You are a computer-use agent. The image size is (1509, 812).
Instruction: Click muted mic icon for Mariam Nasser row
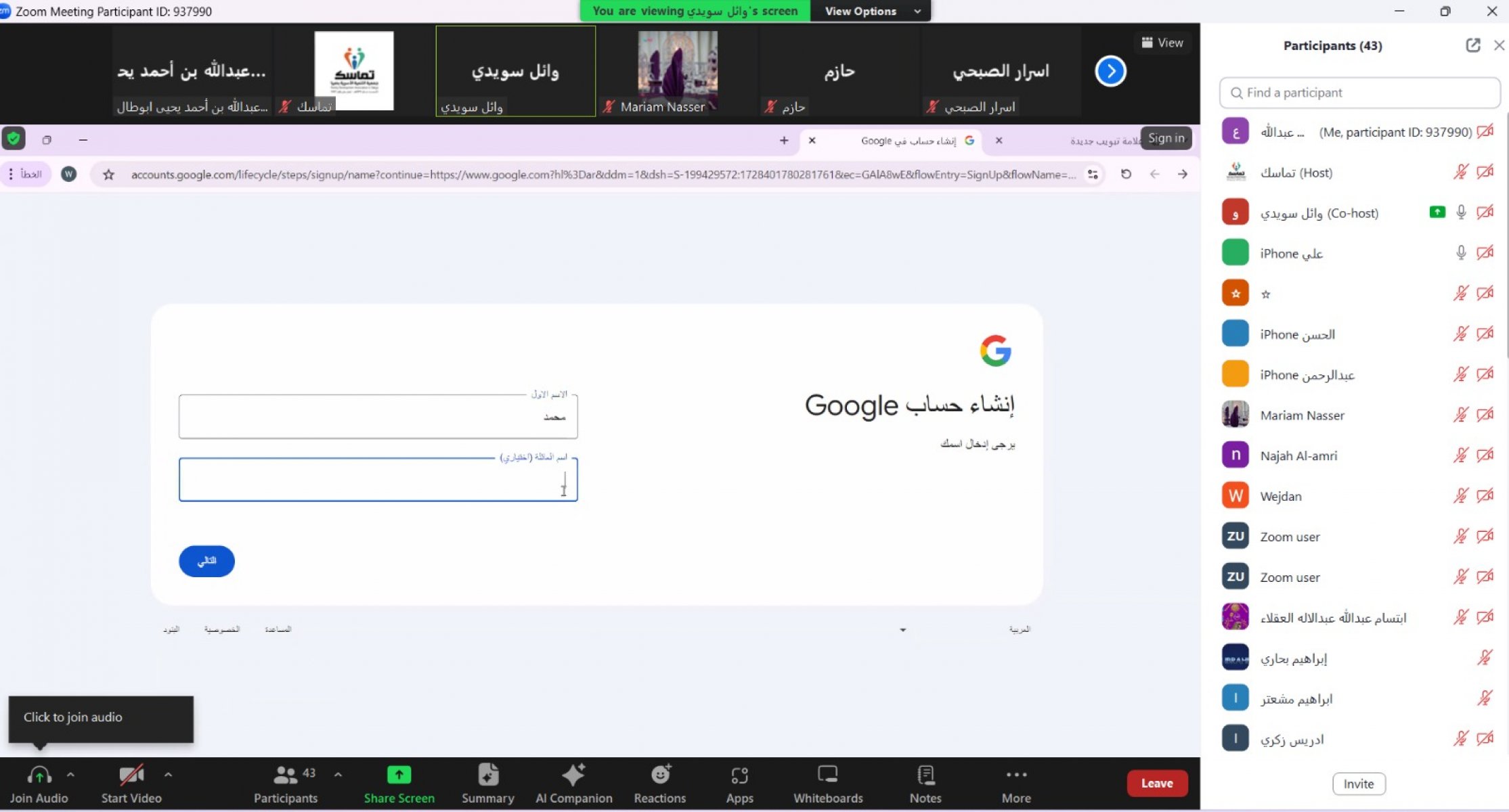(1461, 415)
